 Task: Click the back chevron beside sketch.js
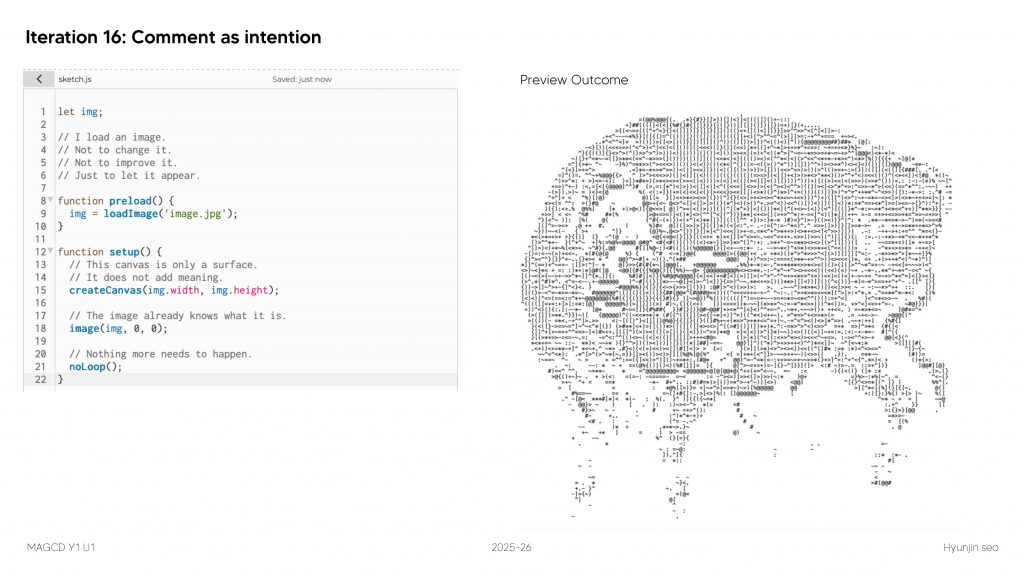[38, 79]
